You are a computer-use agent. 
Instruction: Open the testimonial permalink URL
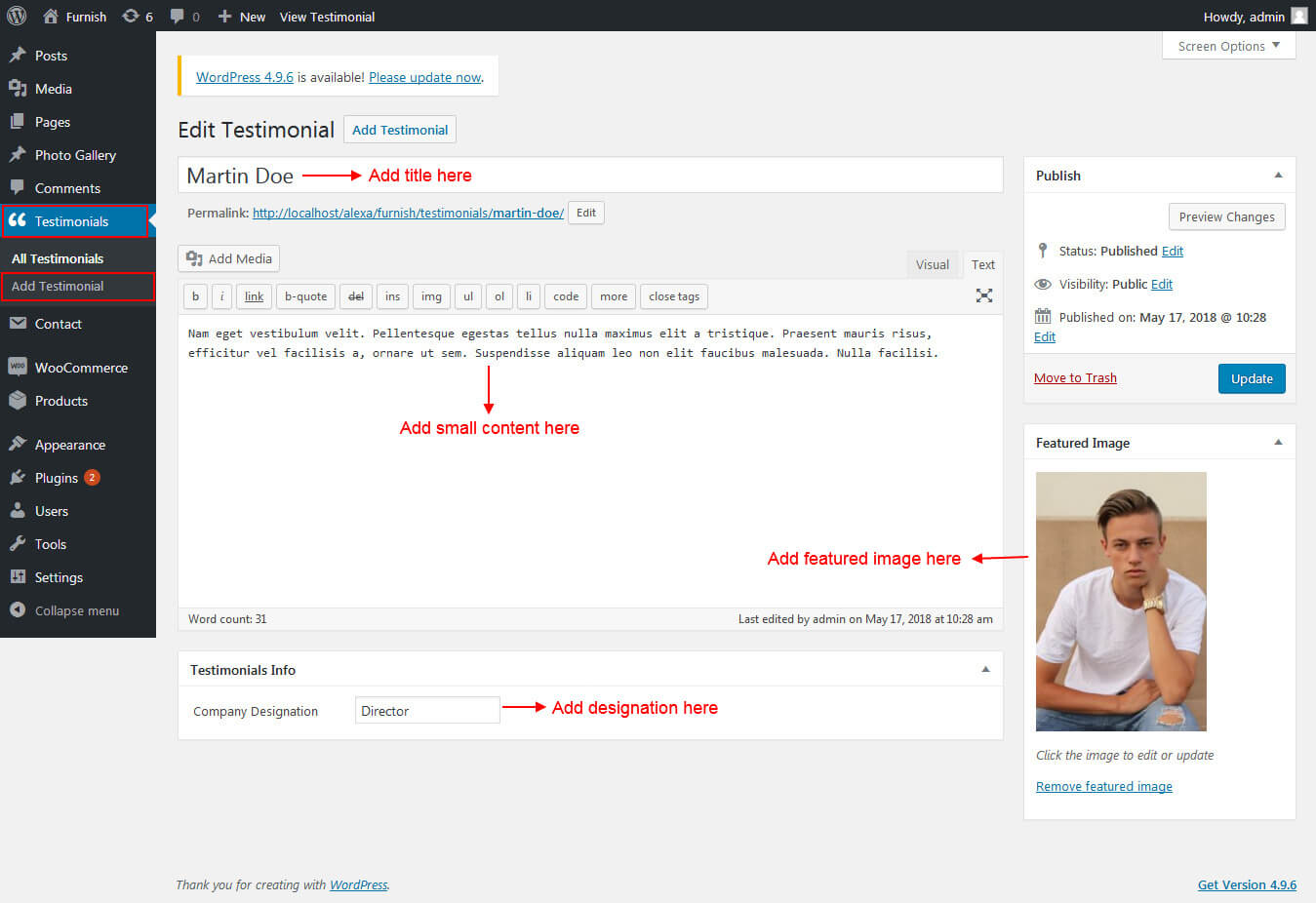click(408, 213)
